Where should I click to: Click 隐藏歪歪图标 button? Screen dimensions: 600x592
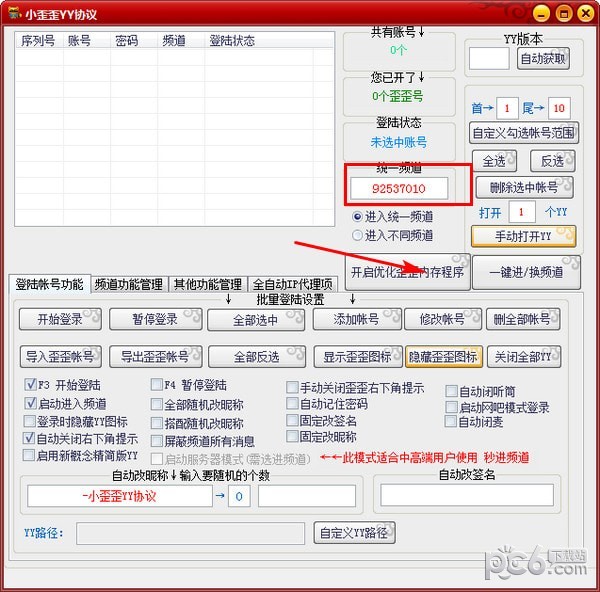click(444, 357)
